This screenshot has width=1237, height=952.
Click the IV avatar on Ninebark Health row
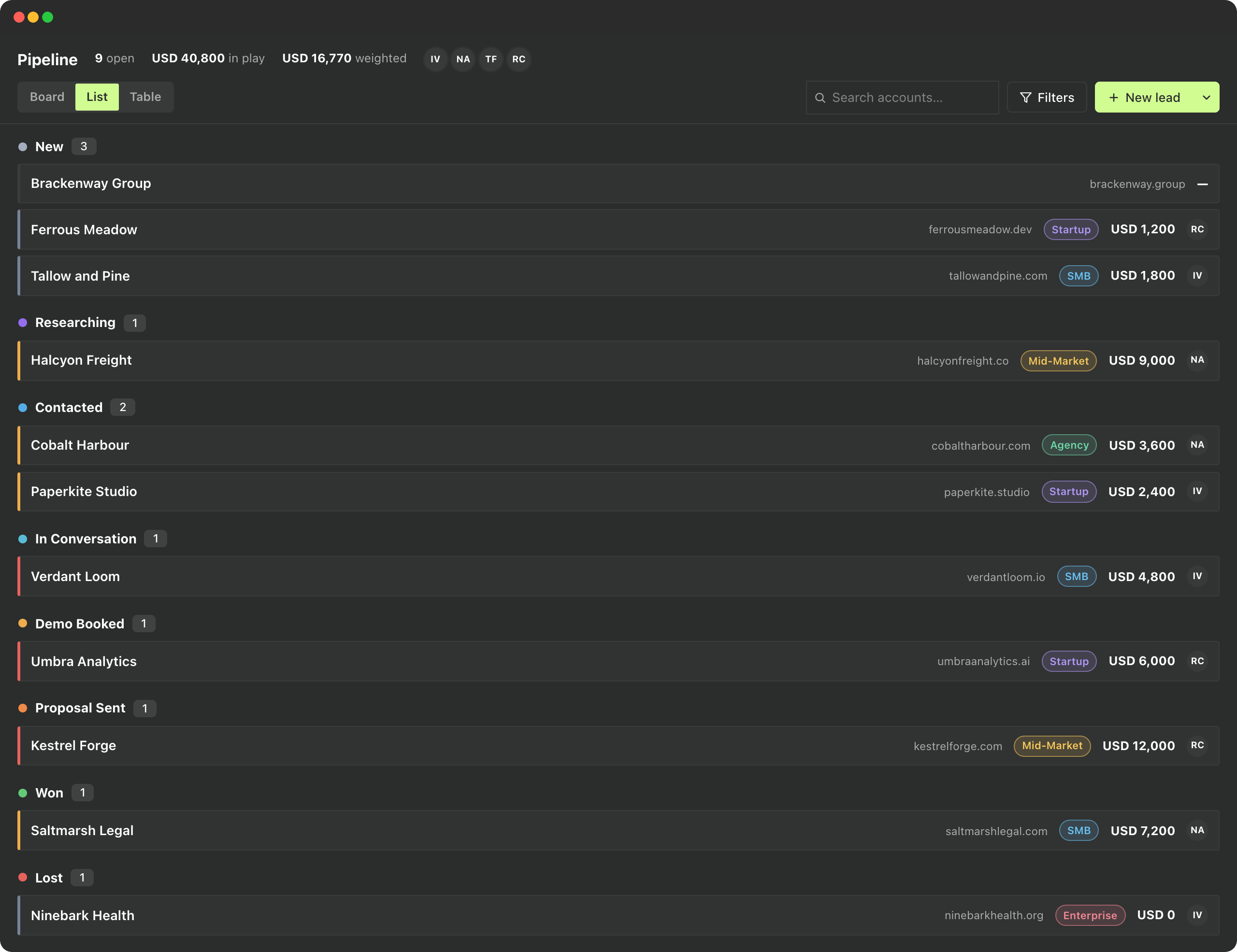pyautogui.click(x=1197, y=915)
